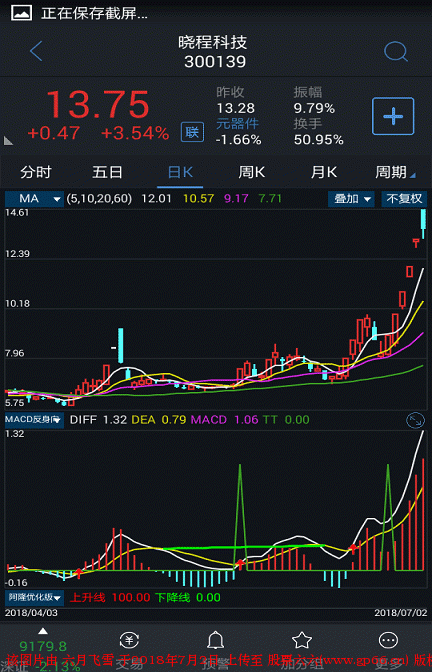Open the 叠加 overlay dropdown

[351, 199]
